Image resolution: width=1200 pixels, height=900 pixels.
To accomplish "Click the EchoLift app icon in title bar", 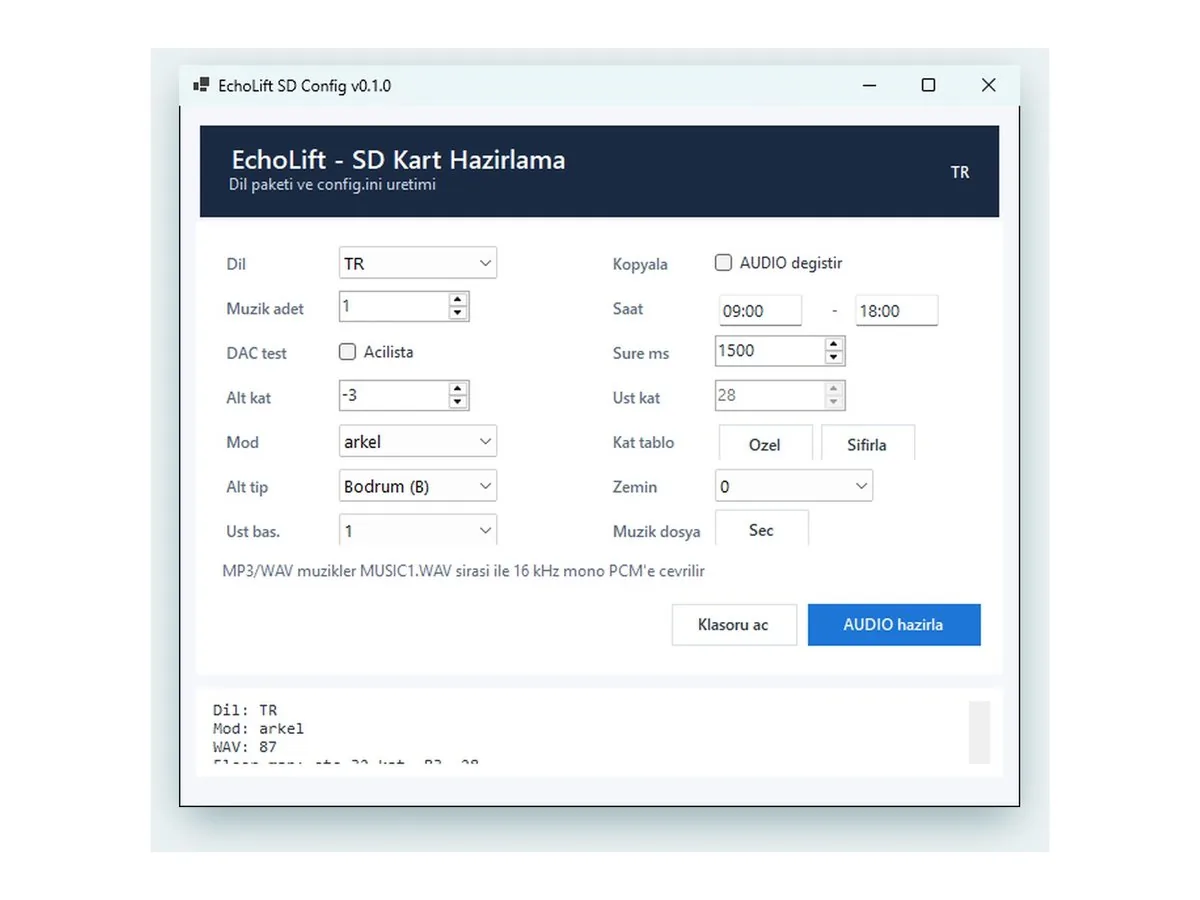I will click(x=201, y=85).
